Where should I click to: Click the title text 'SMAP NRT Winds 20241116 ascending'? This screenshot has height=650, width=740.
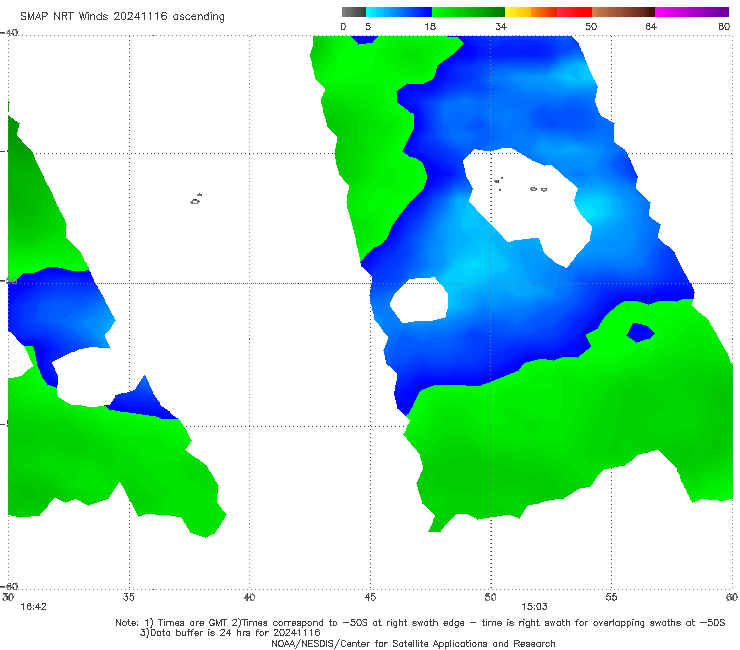click(122, 16)
